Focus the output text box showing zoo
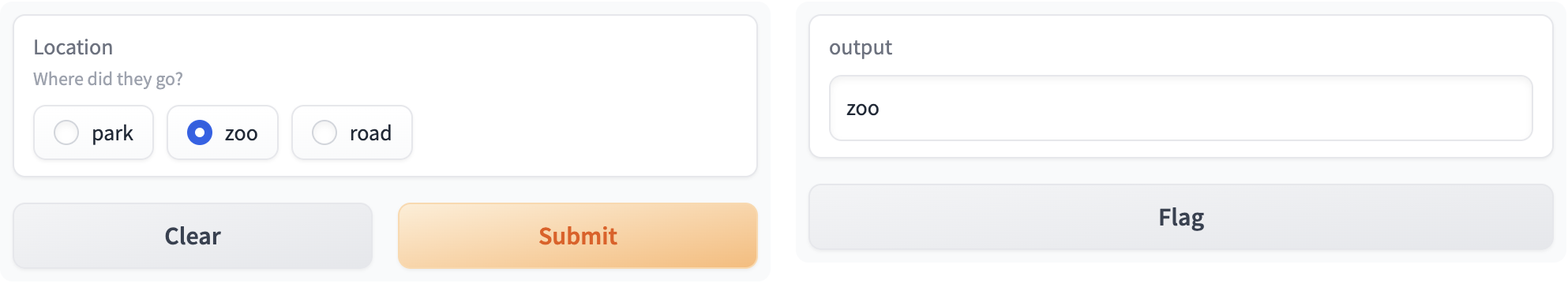Screen dimensions: 1568x287 1181,108
